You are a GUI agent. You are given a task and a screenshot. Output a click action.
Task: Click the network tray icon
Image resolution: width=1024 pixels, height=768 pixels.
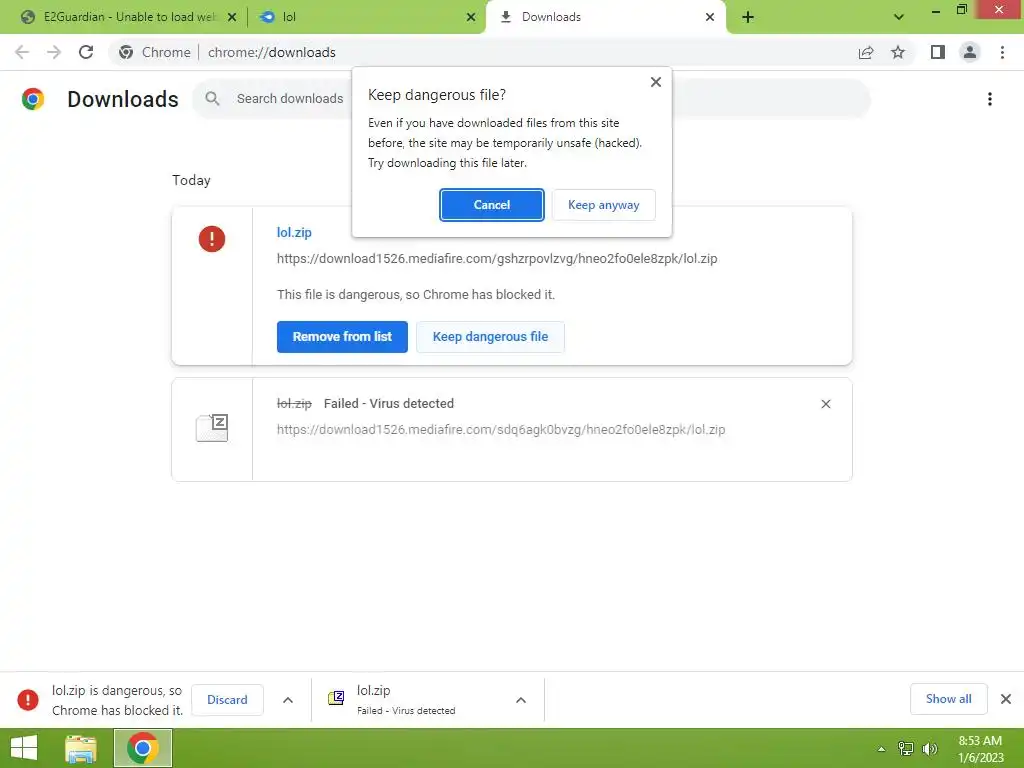(x=906, y=749)
